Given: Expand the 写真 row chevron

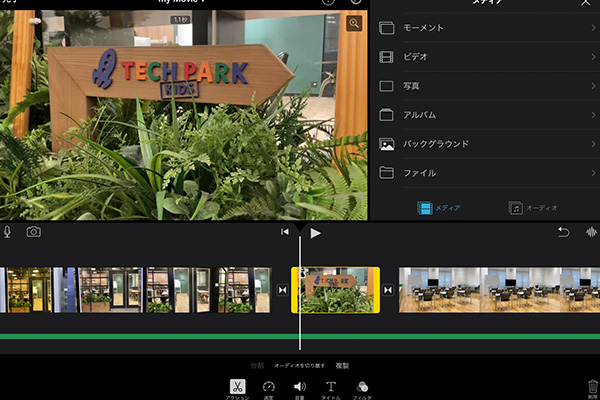Looking at the screenshot, I should tap(593, 86).
